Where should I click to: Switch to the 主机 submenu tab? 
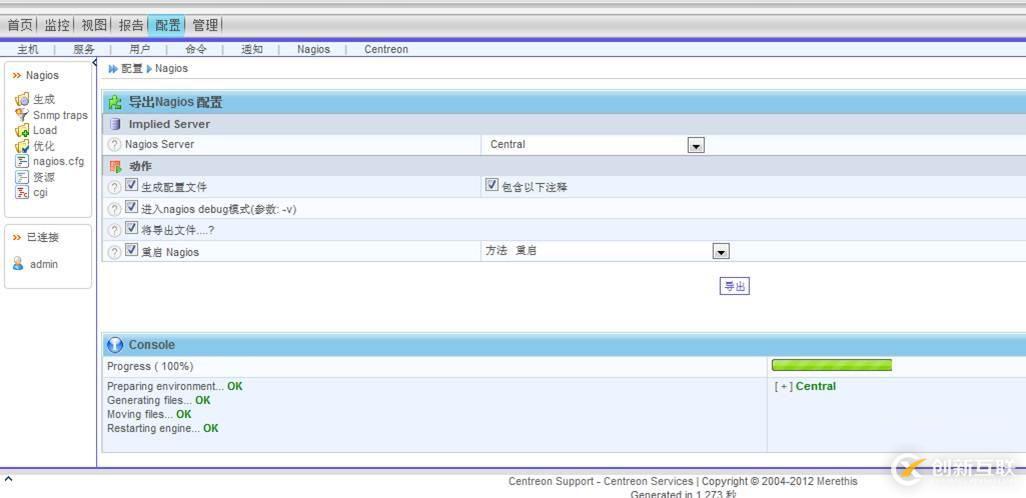pyautogui.click(x=27, y=49)
